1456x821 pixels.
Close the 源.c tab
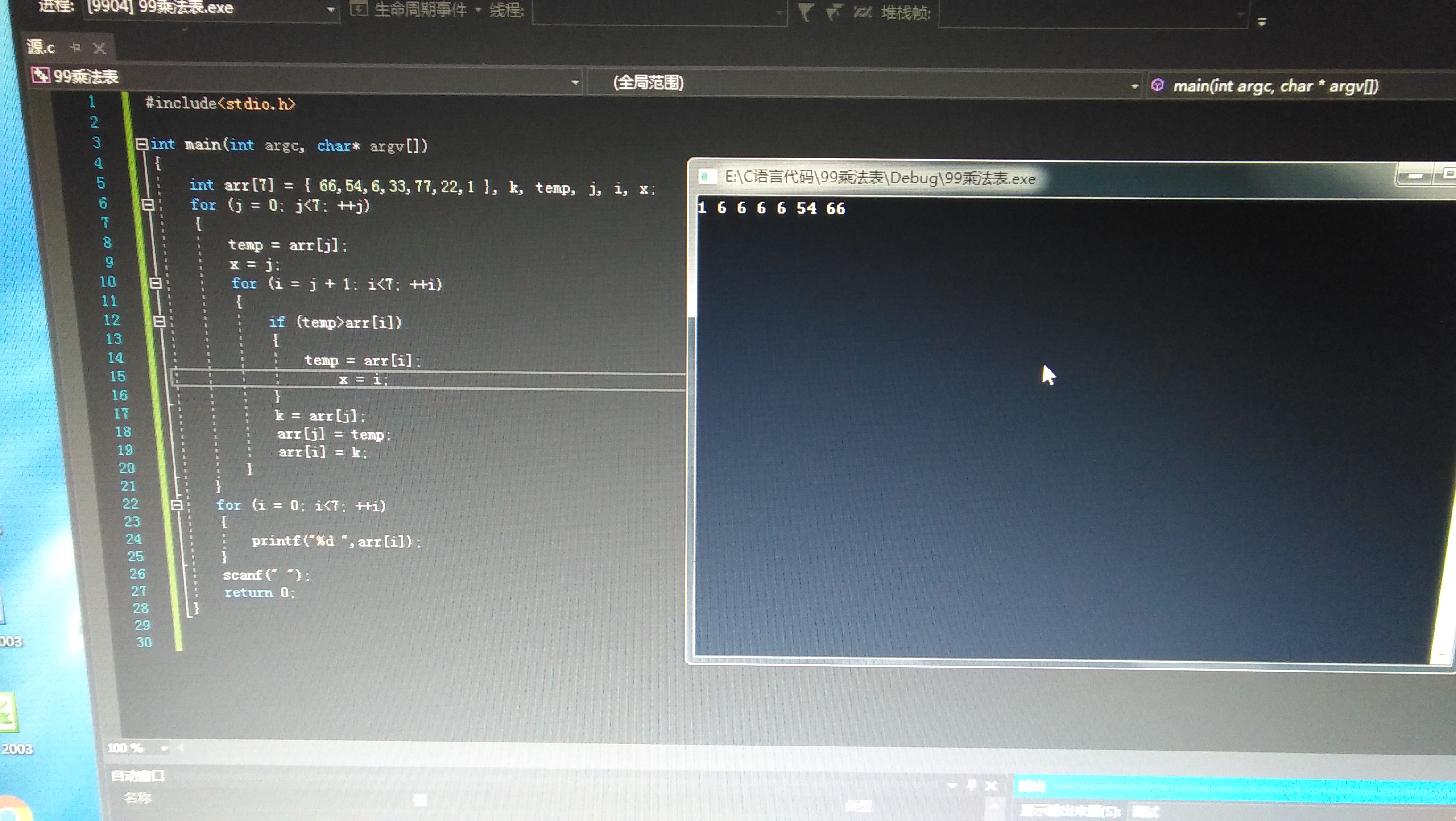coord(99,49)
